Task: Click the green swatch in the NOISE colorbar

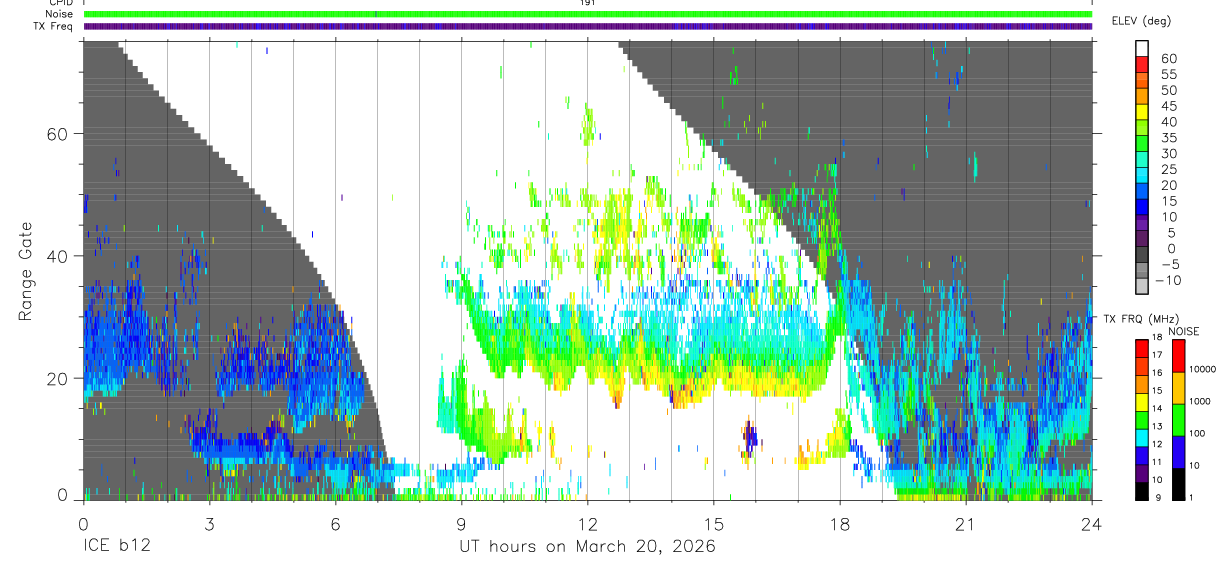Action: [1178, 420]
